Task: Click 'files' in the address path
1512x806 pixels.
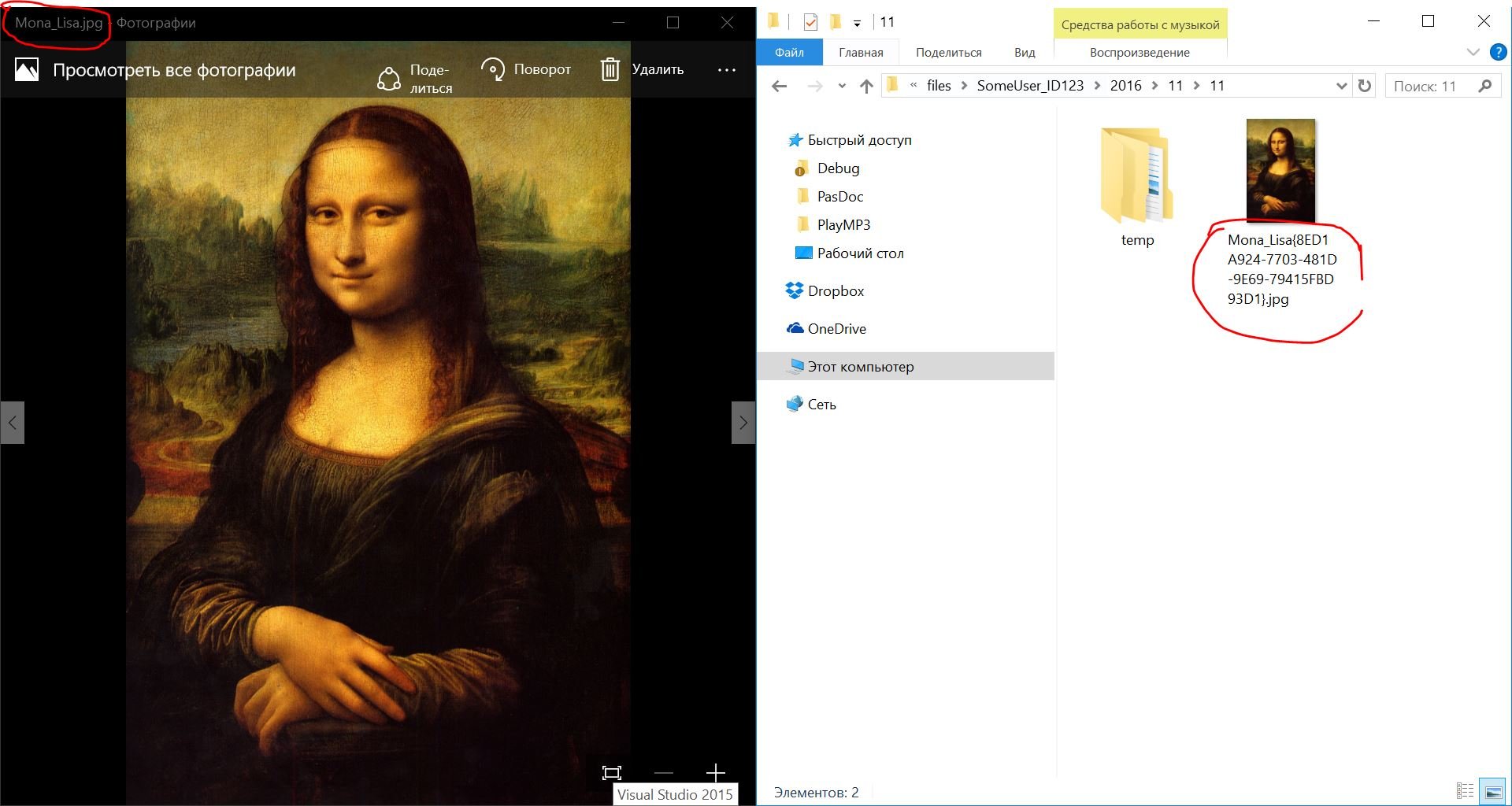Action: tap(939, 86)
